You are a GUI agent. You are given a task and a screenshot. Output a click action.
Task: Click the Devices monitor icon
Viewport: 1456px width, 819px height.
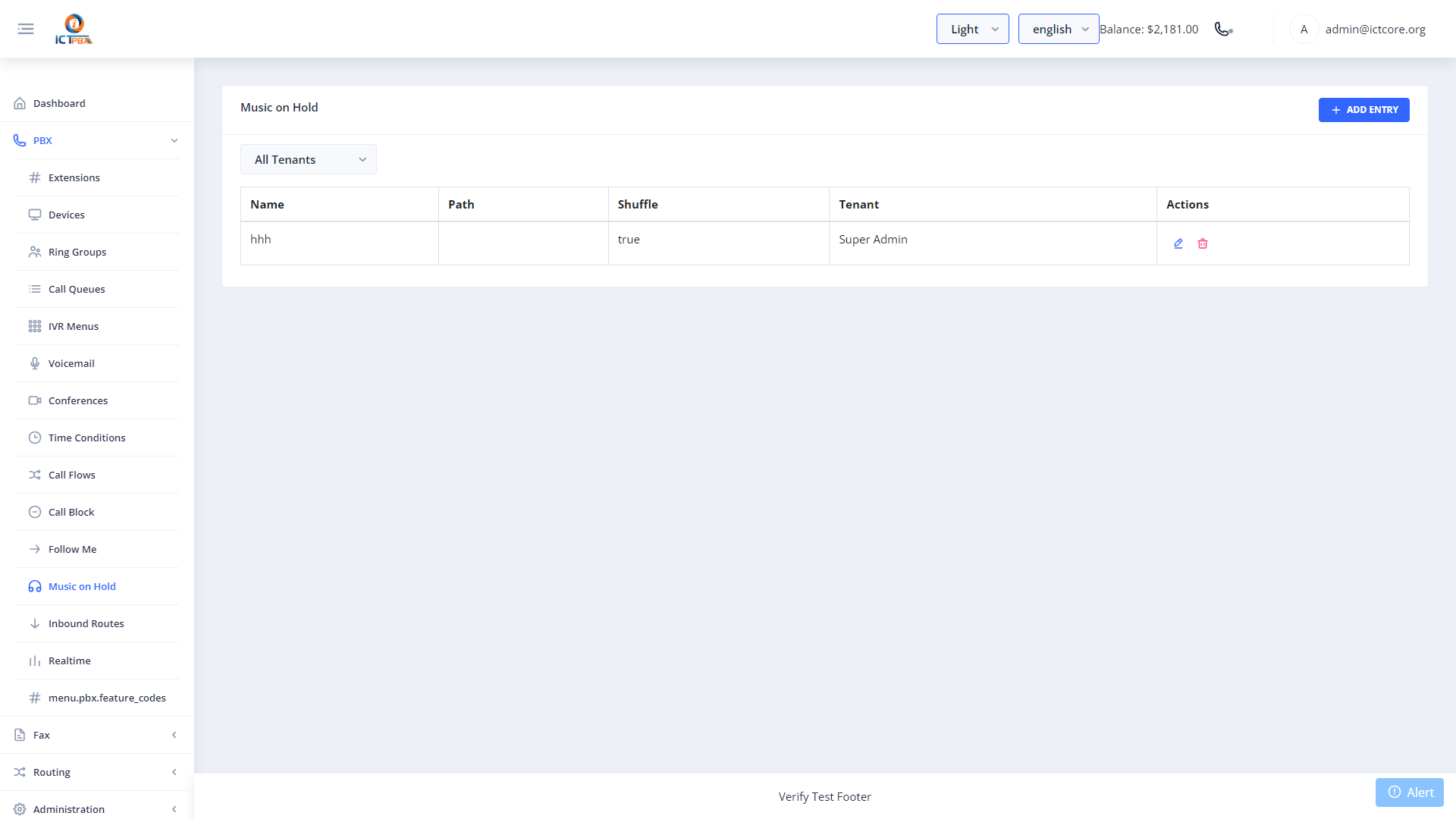[x=35, y=215]
